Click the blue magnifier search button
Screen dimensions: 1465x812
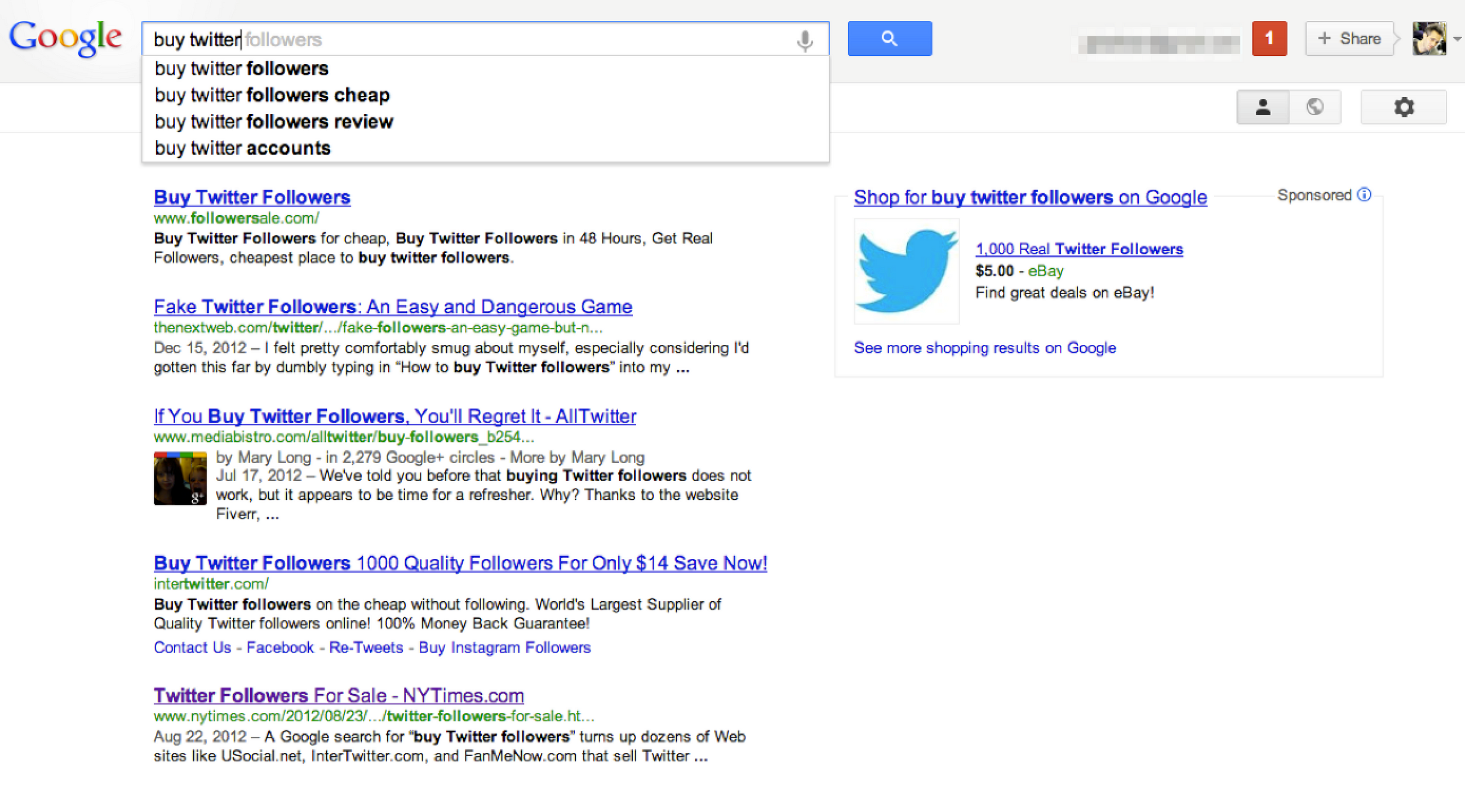click(x=890, y=38)
